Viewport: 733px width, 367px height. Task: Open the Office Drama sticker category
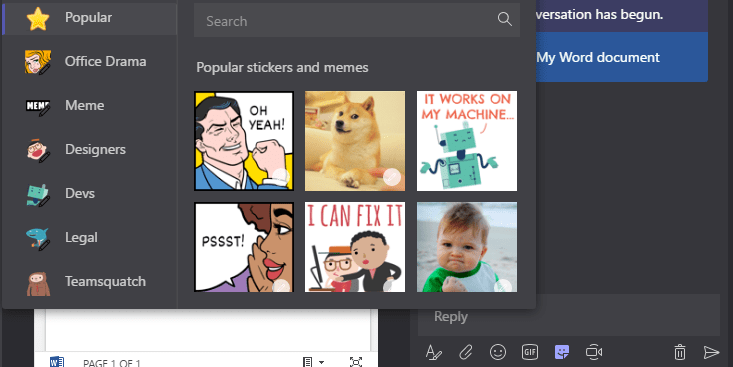point(89,62)
